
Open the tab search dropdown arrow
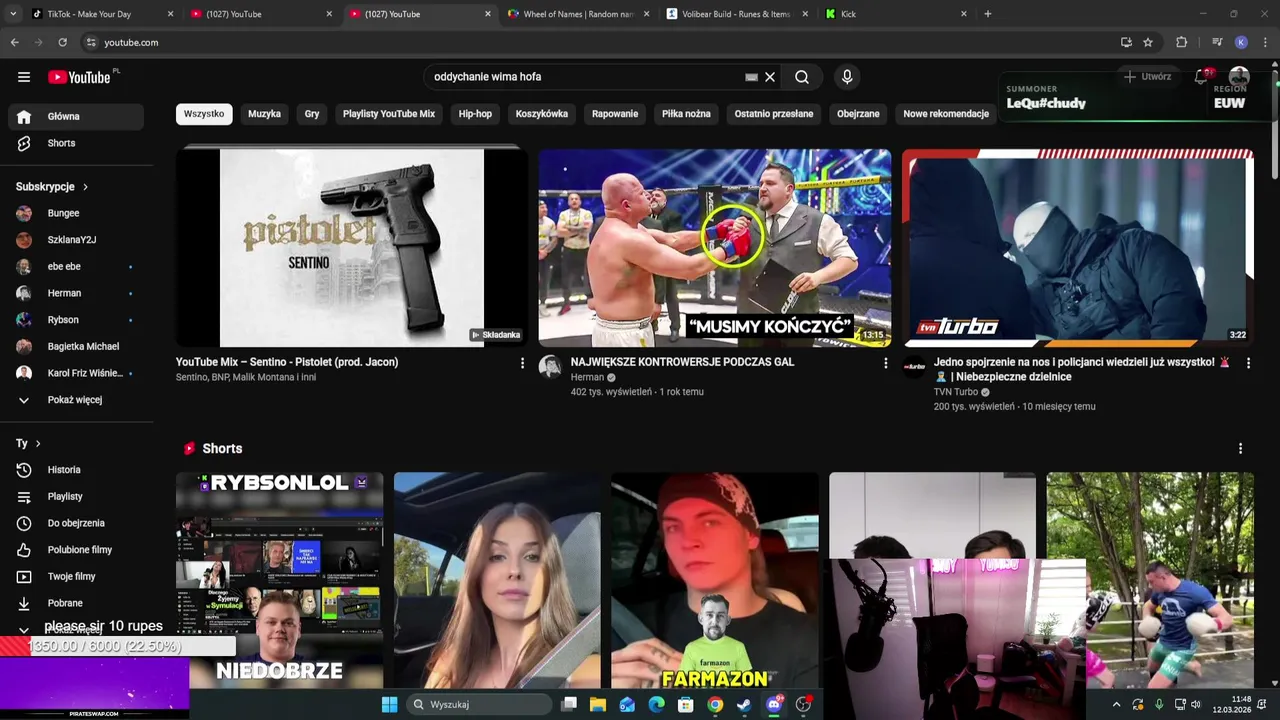click(x=13, y=14)
